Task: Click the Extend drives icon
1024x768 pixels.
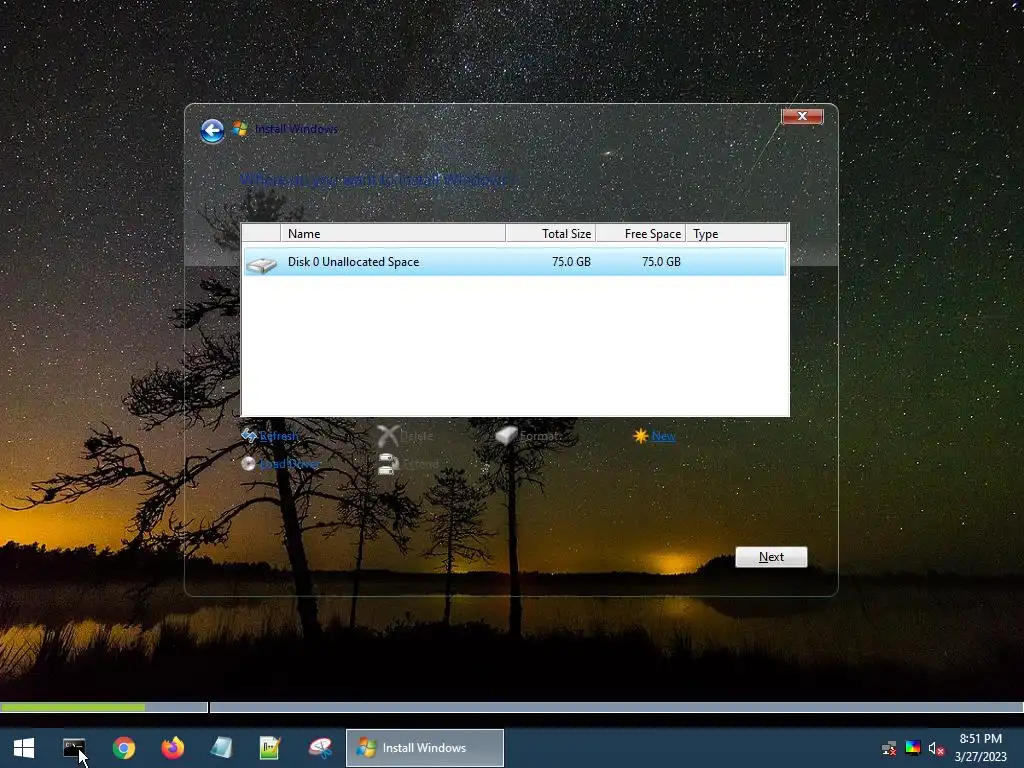Action: 388,464
